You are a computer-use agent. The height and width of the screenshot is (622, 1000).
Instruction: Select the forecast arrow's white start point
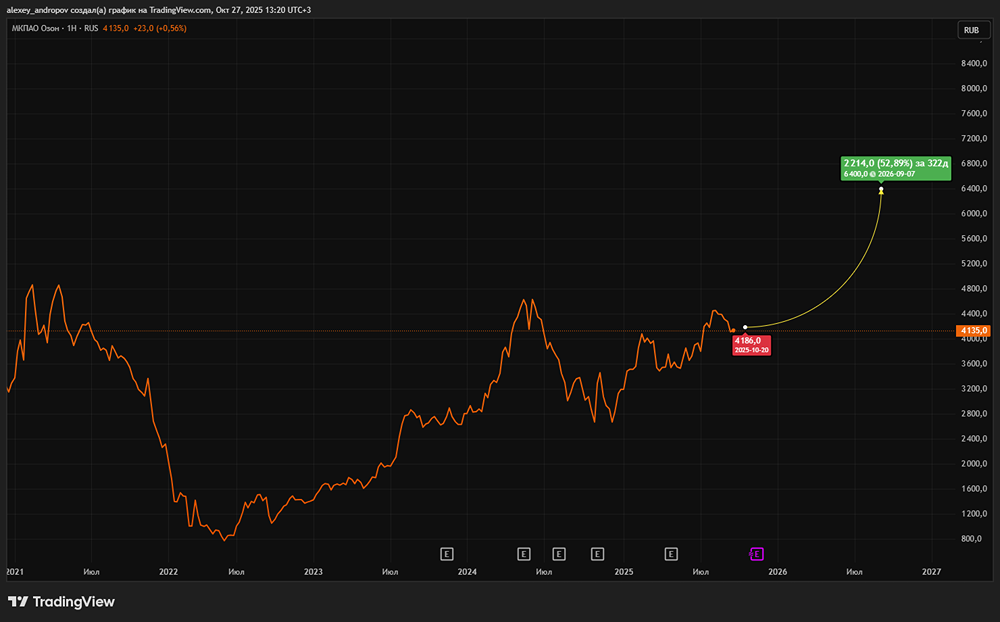(745, 327)
